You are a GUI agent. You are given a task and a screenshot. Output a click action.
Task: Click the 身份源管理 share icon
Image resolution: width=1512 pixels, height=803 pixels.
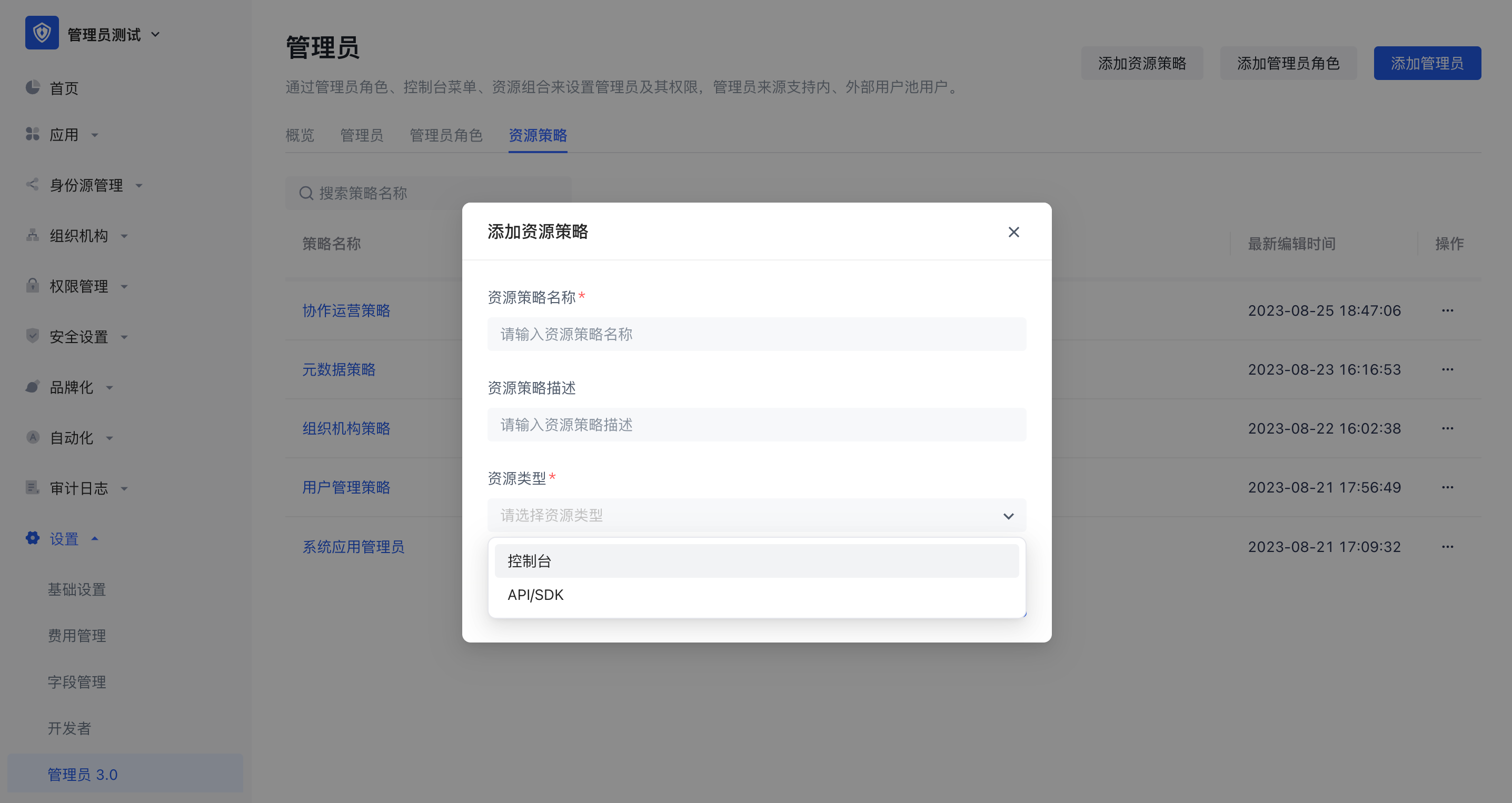click(33, 184)
